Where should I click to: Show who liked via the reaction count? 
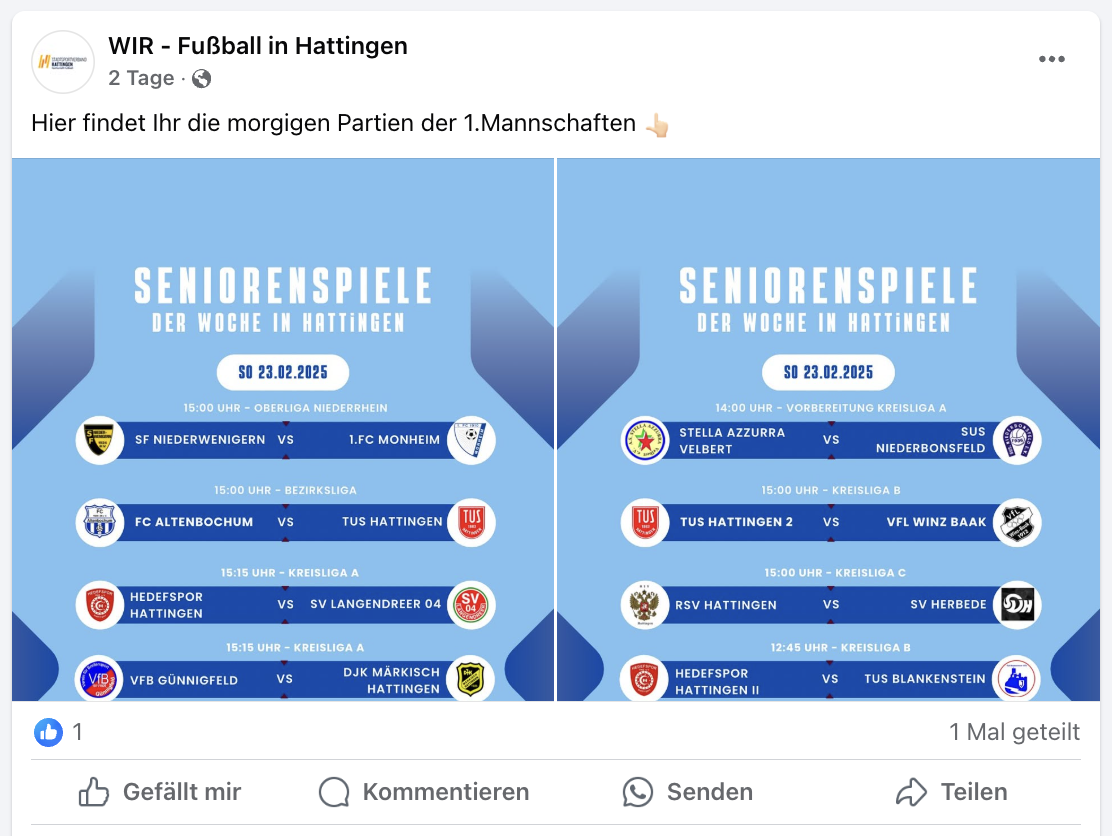pos(77,732)
